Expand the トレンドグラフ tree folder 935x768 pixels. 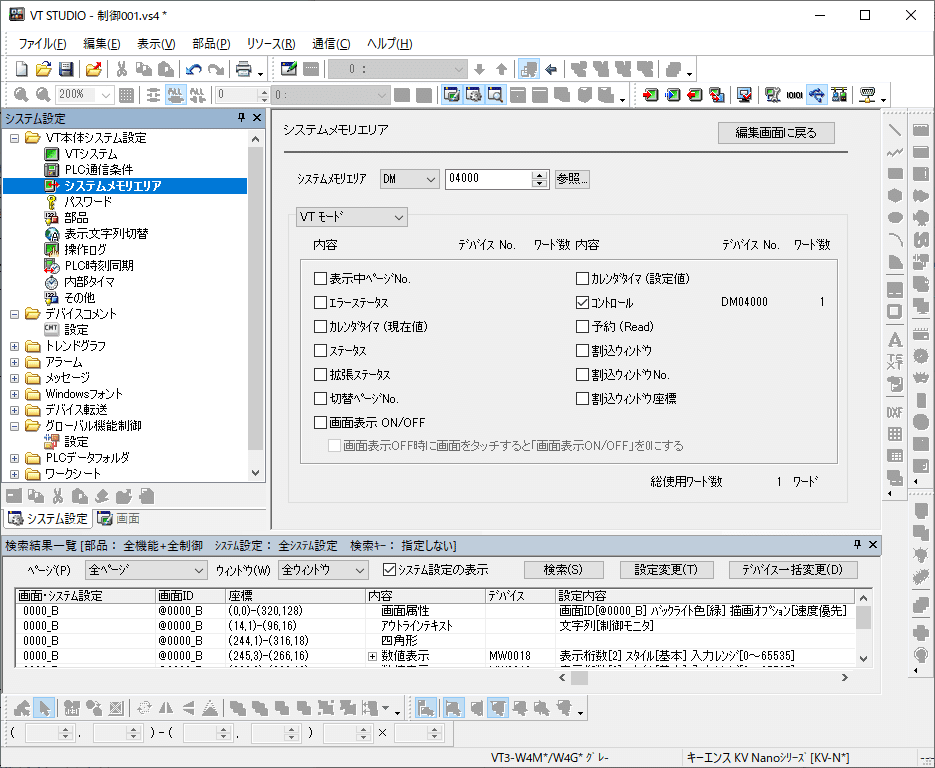pos(14,346)
